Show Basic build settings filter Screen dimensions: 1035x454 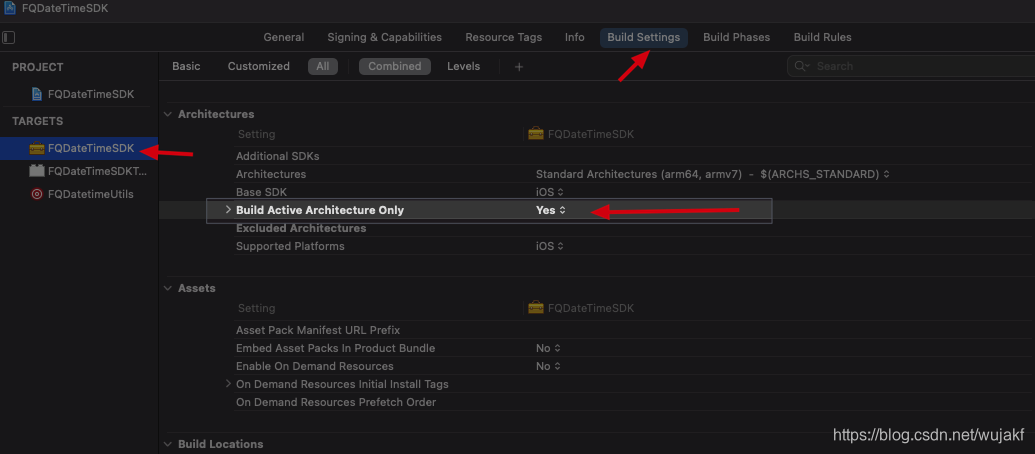tap(186, 66)
